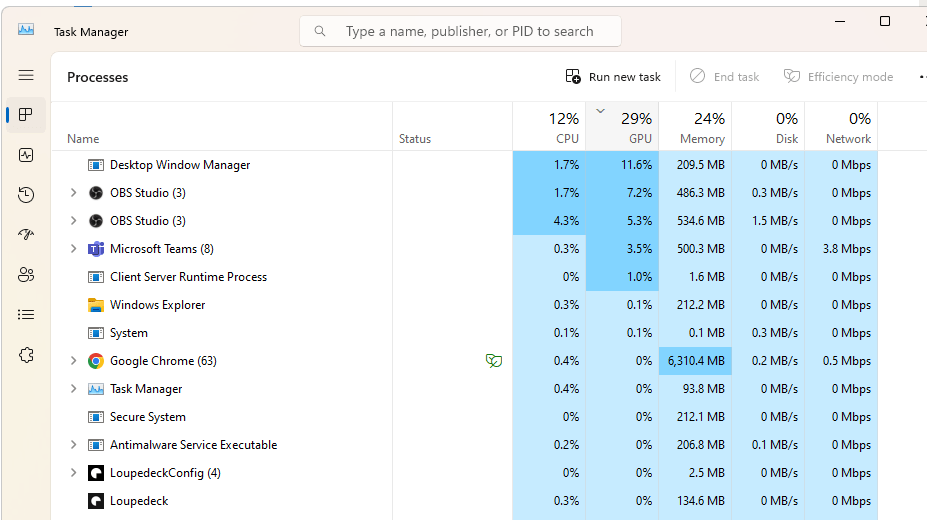Sort processes by the Name column
The height and width of the screenshot is (520, 927).
click(222, 126)
